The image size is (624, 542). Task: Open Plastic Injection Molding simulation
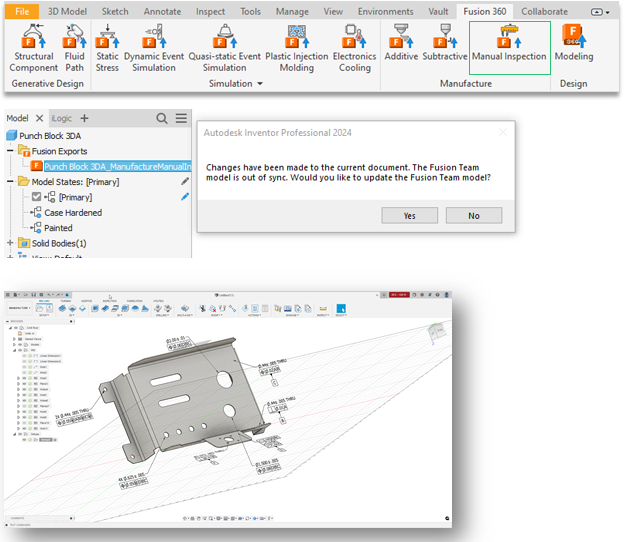(296, 47)
